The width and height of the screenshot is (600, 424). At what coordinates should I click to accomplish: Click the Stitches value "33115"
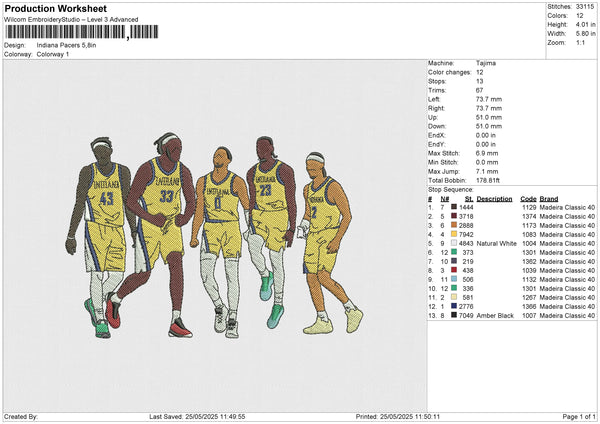point(585,7)
